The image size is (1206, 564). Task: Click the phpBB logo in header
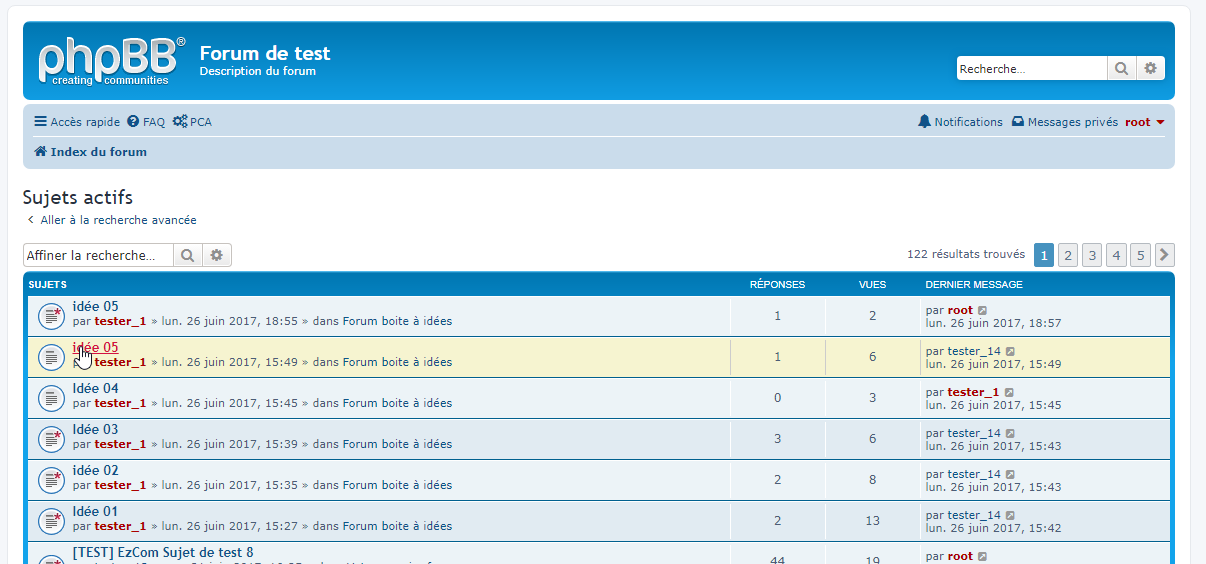coord(111,60)
